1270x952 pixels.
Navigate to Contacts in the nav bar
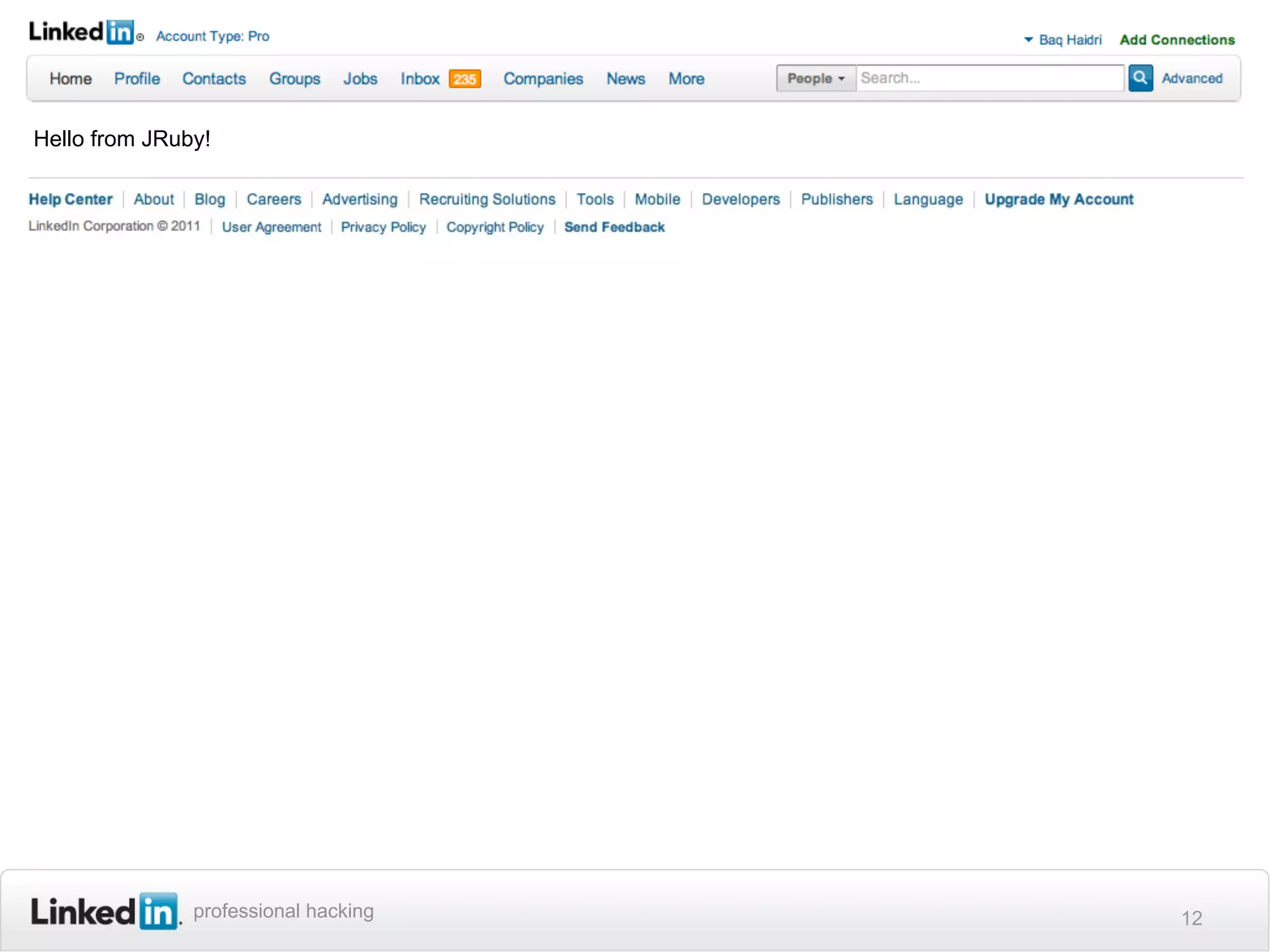(x=214, y=79)
